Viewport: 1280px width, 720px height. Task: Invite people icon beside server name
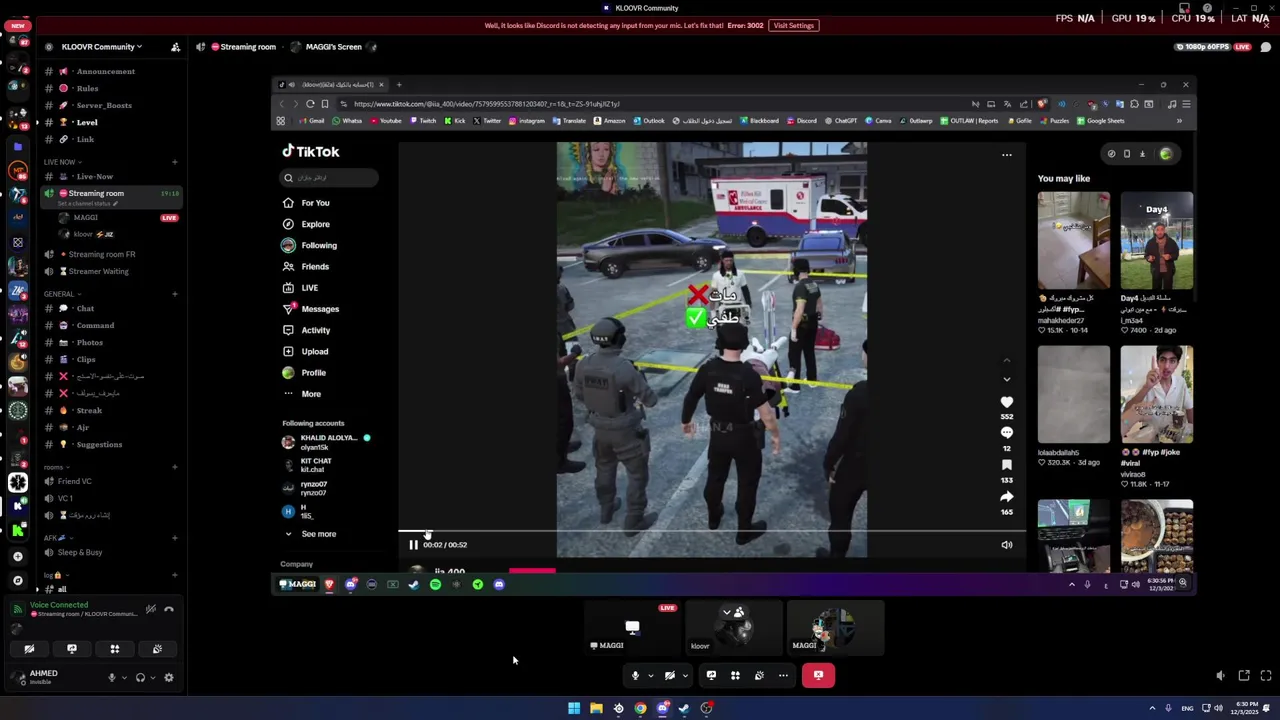[x=175, y=47]
